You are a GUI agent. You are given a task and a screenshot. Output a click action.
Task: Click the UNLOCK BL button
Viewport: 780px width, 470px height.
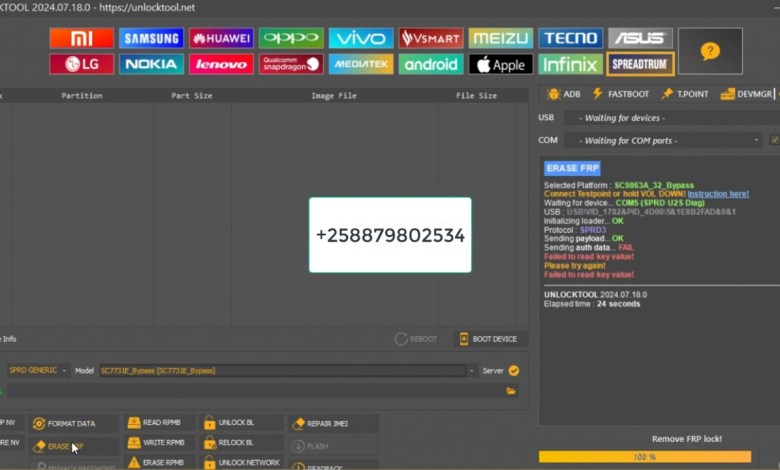(x=235, y=423)
